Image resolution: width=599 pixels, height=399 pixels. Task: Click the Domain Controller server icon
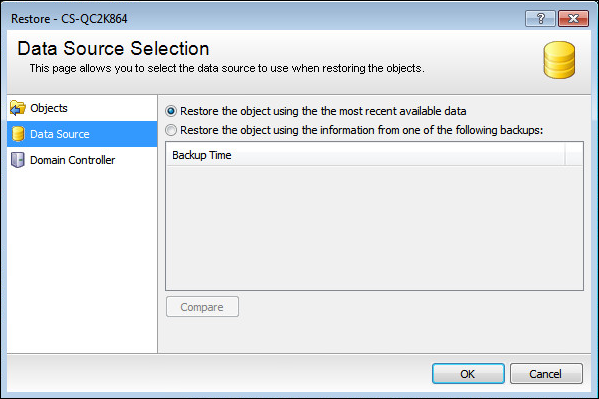click(18, 160)
